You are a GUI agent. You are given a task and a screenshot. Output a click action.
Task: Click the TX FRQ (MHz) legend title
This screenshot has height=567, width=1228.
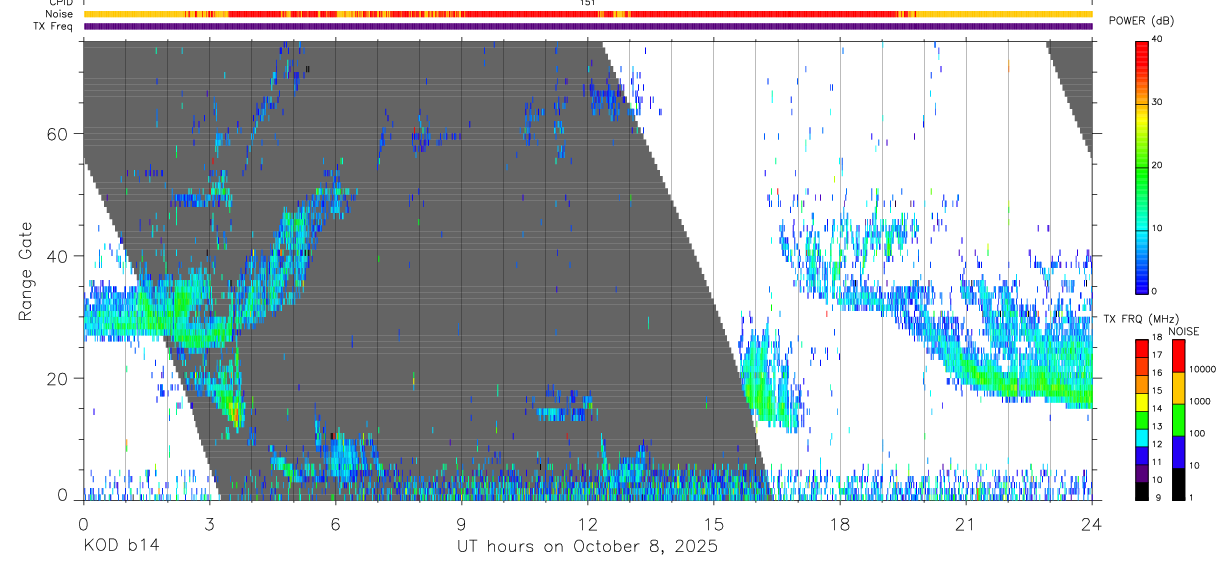[x=1139, y=319]
